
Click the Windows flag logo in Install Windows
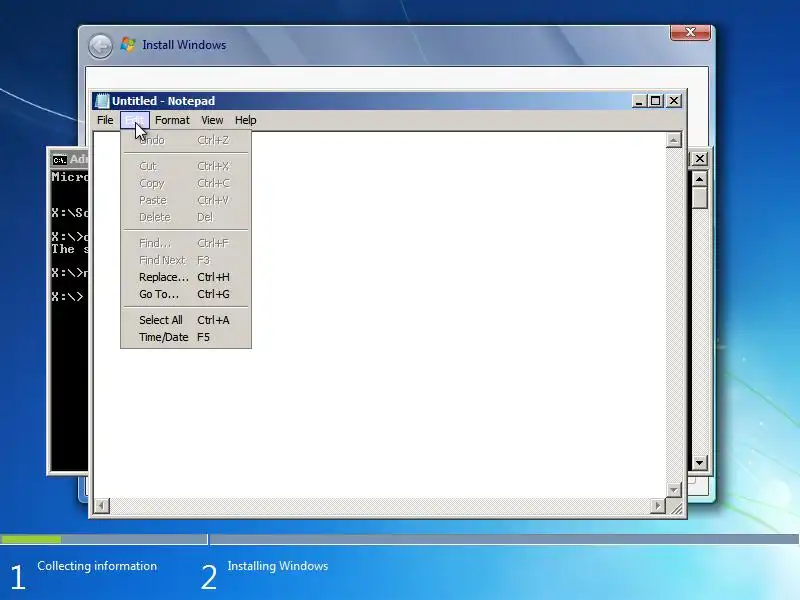pyautogui.click(x=128, y=45)
